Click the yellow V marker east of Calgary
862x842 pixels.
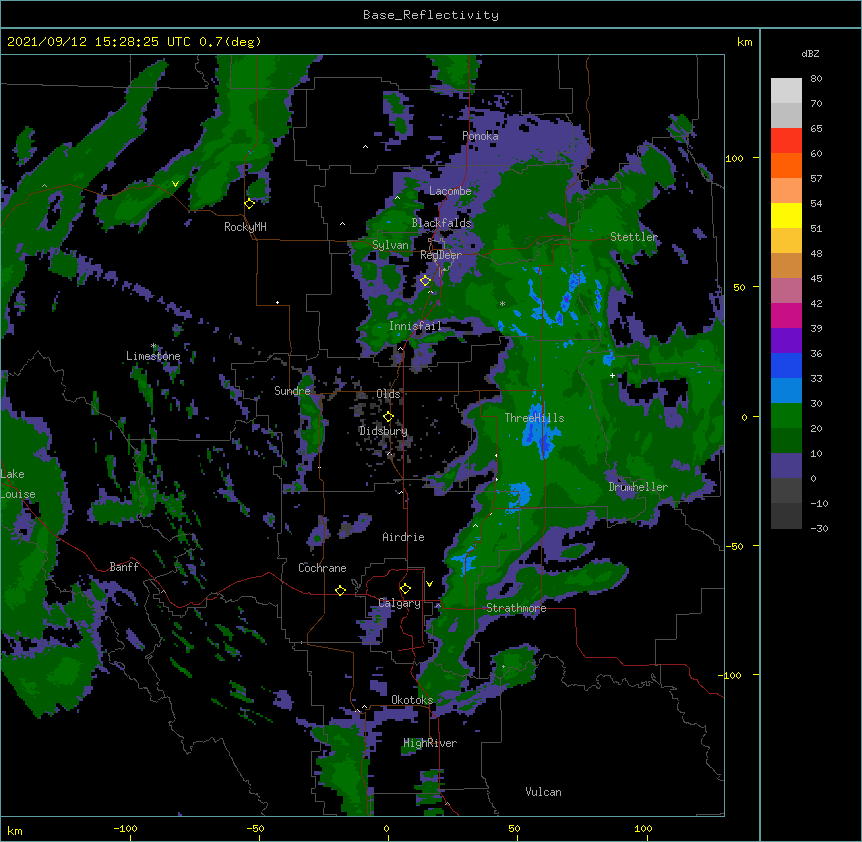pyautogui.click(x=429, y=584)
